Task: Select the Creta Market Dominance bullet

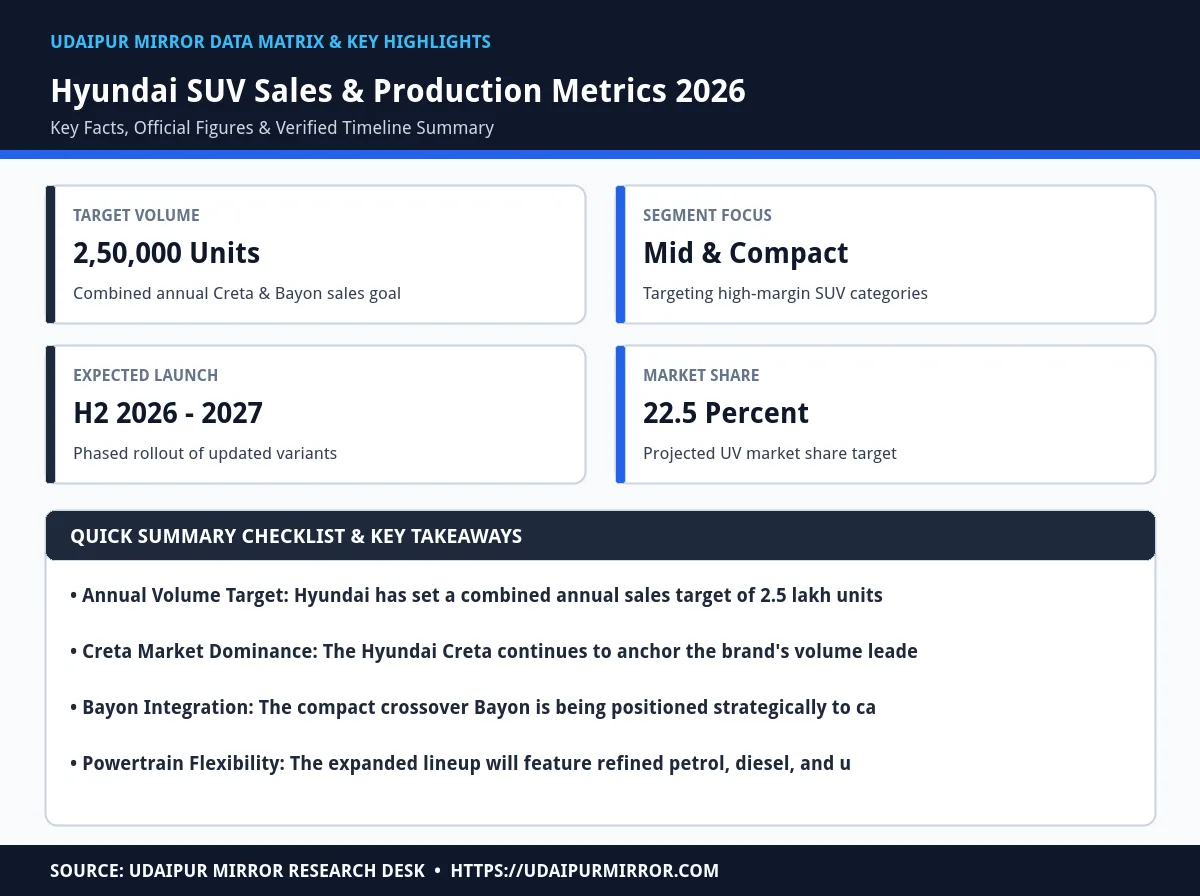Action: 494,651
